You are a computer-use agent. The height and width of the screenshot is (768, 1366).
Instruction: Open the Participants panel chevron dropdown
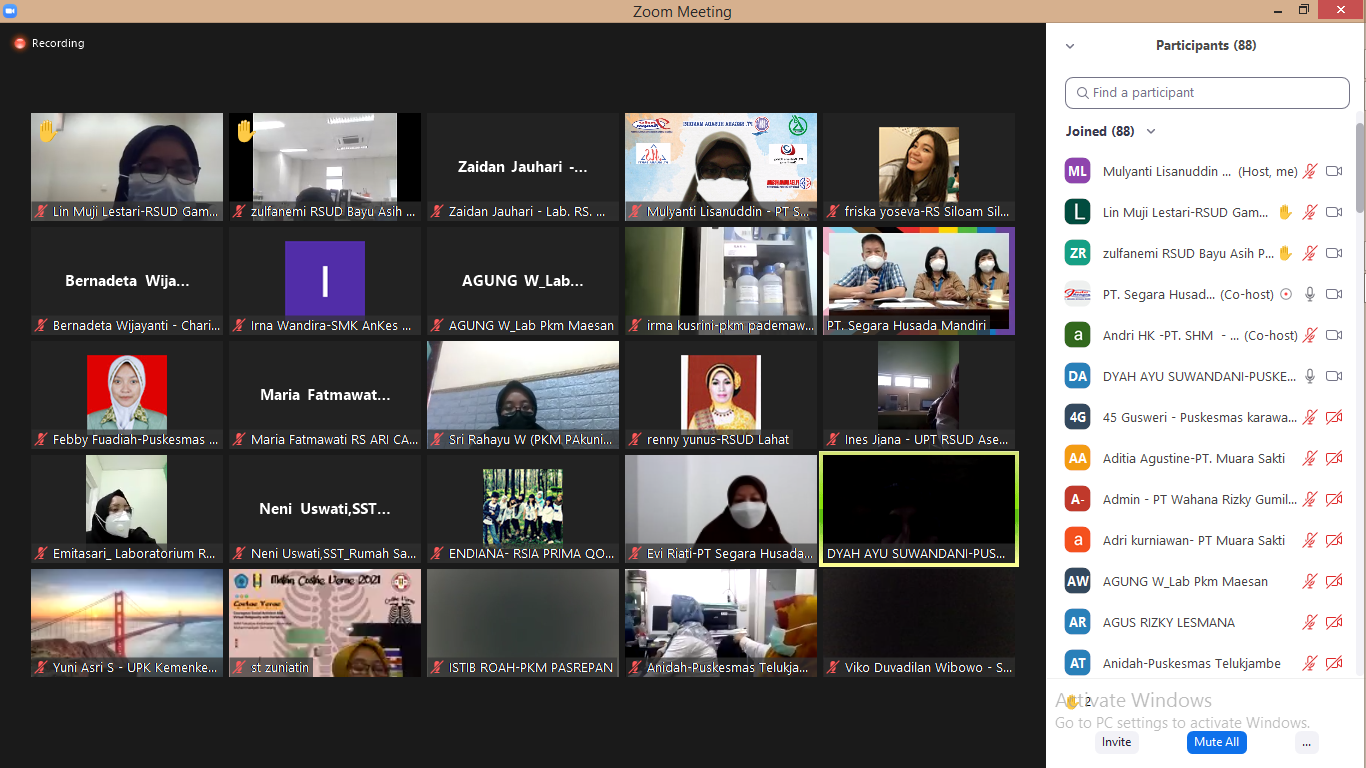coord(1070,46)
